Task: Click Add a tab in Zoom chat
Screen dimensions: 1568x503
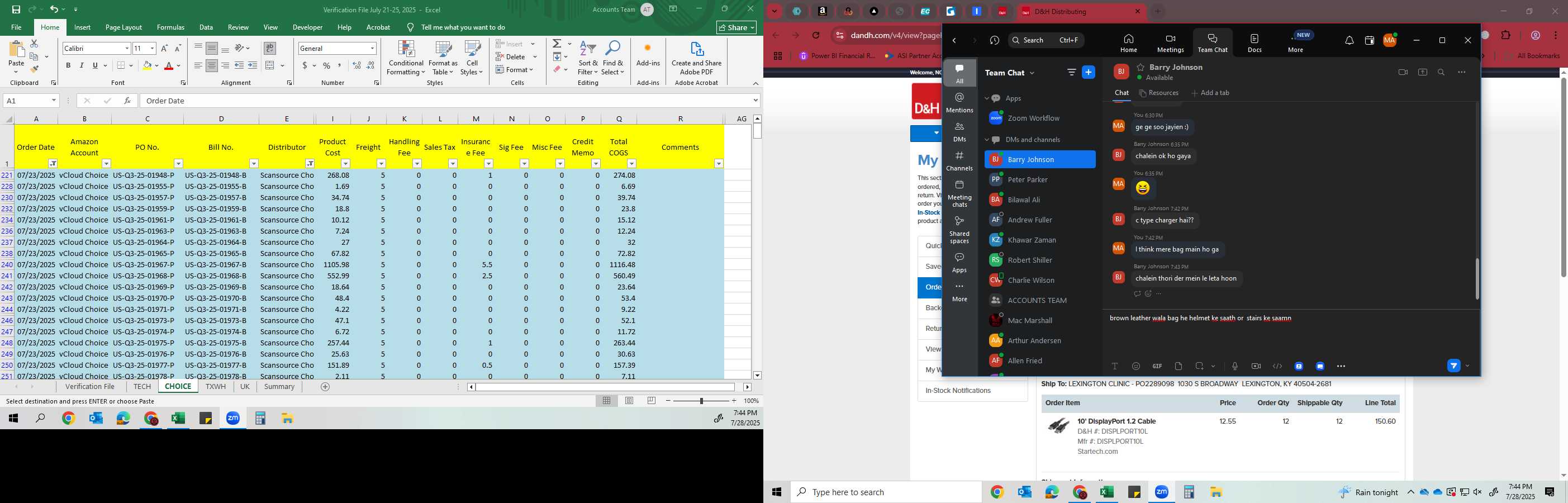Action: (1210, 93)
